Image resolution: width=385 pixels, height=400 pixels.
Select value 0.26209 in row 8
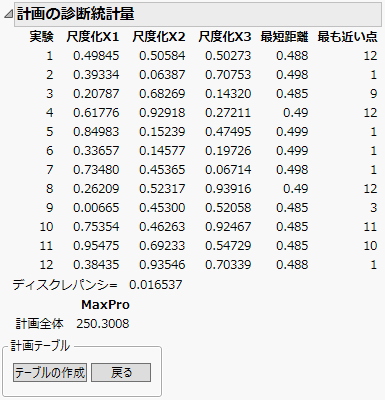pyautogui.click(x=96, y=189)
